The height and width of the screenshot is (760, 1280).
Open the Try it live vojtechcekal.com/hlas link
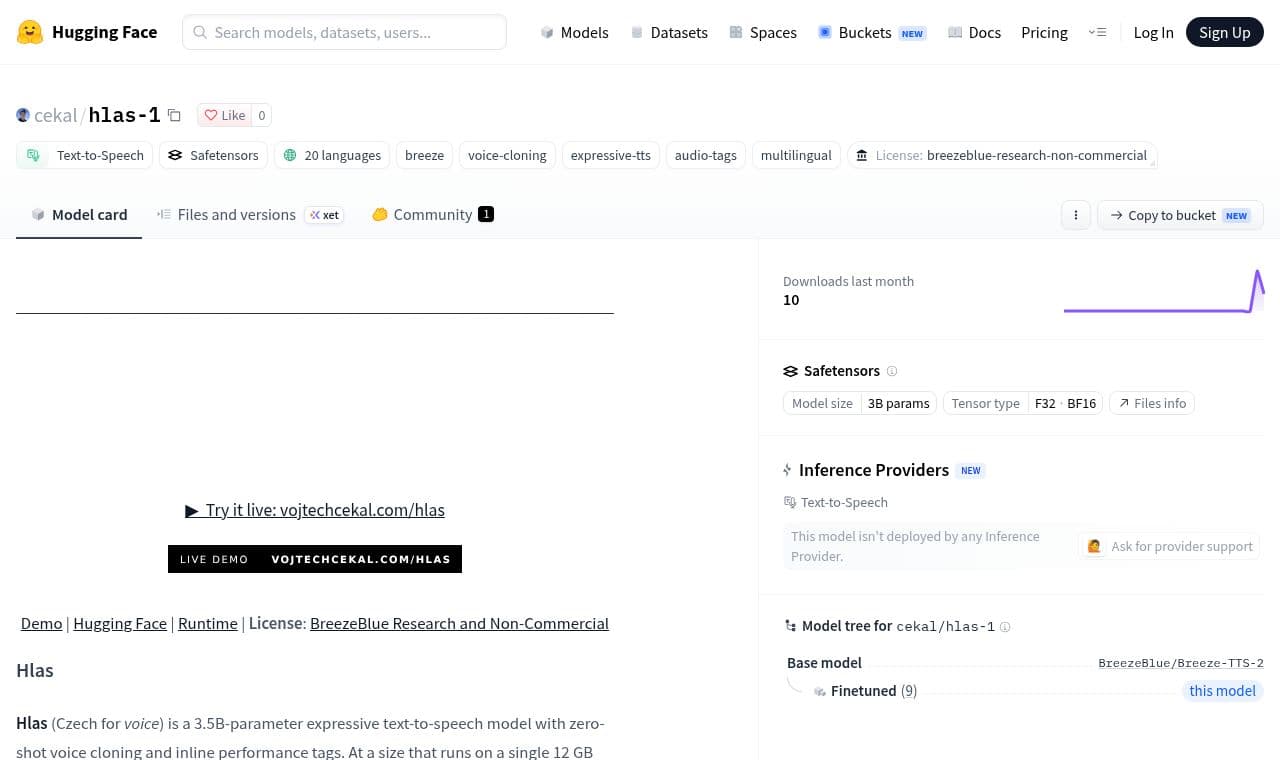(x=315, y=510)
